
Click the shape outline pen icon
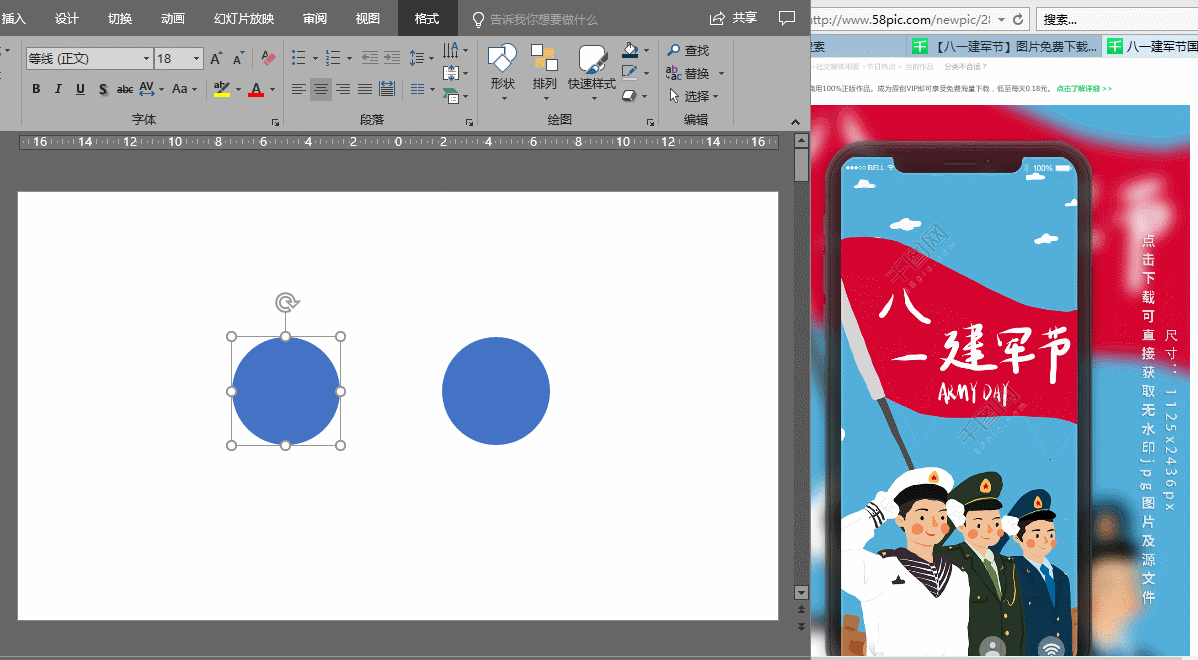point(630,73)
